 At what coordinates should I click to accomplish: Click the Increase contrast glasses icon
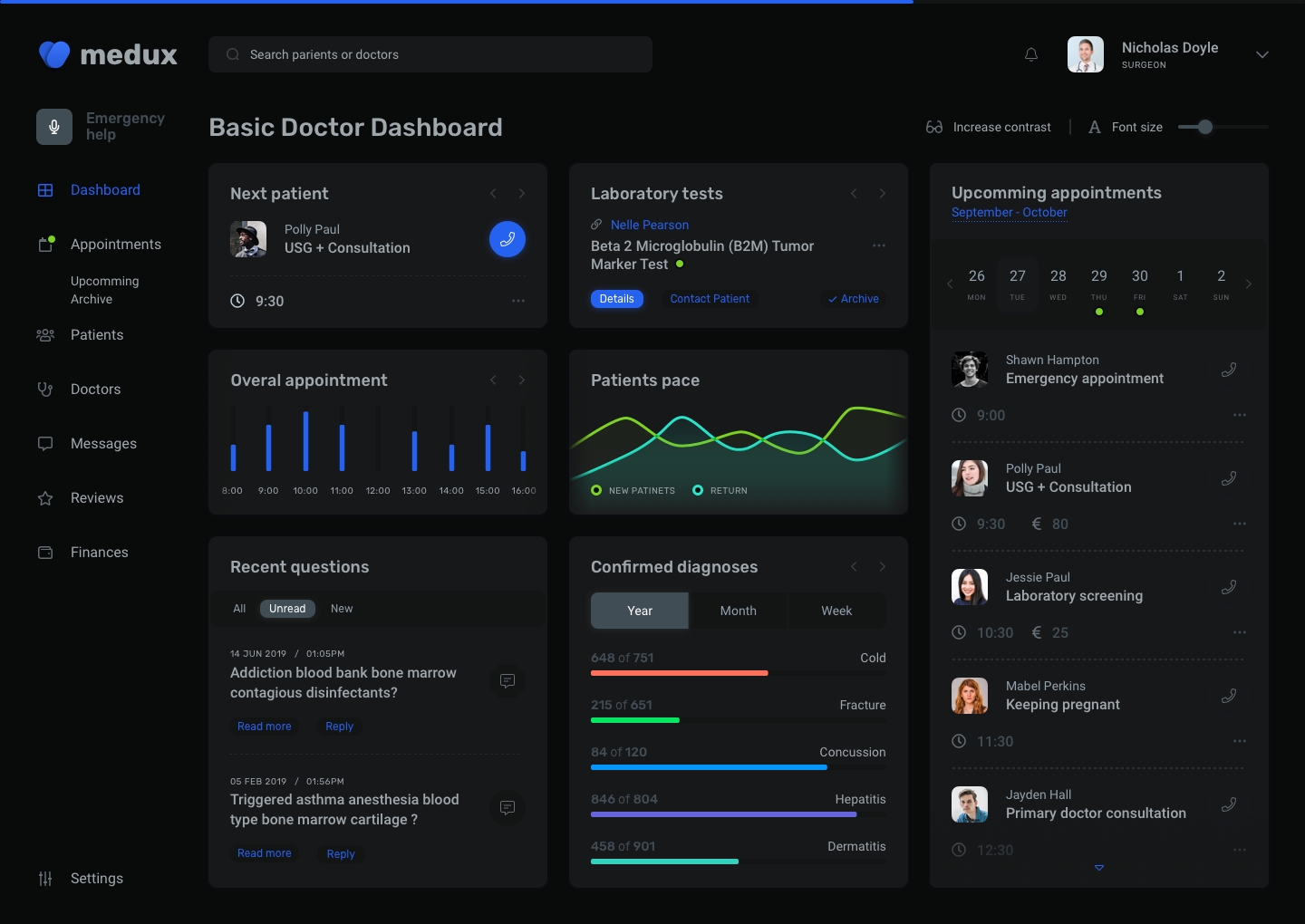pos(934,127)
